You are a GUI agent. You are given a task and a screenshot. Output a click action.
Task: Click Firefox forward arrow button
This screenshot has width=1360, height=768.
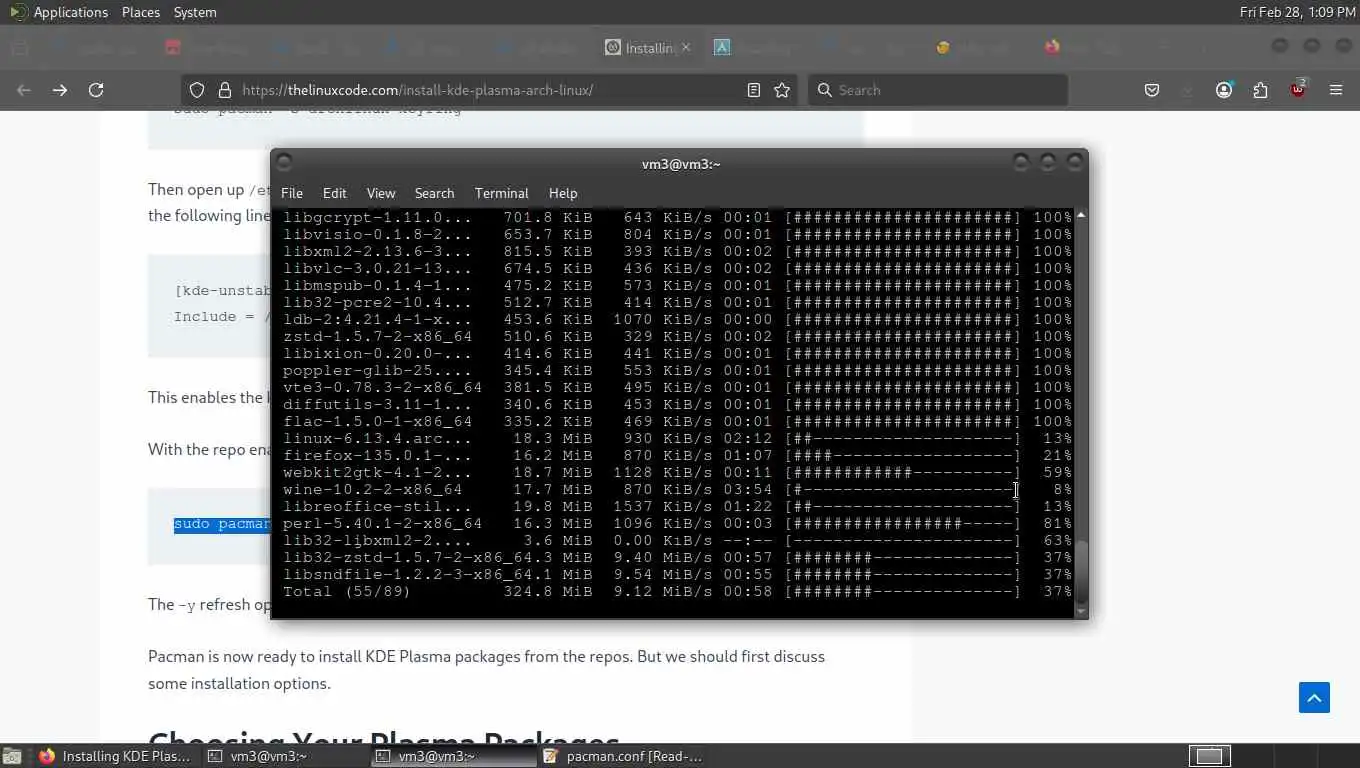point(60,90)
